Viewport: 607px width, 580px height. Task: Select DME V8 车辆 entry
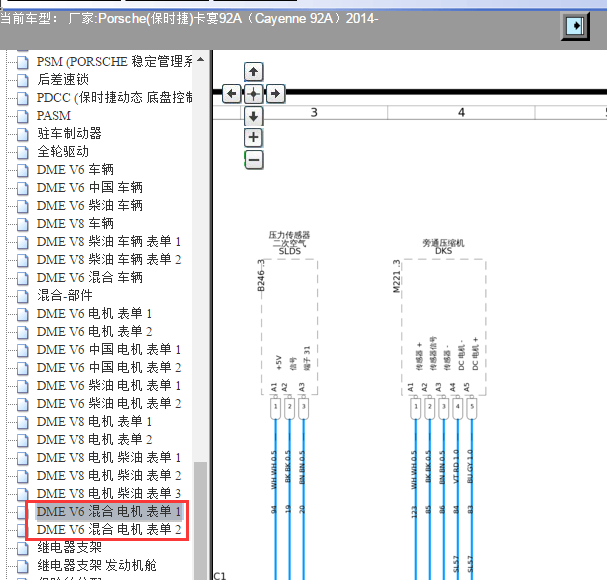[x=75, y=223]
